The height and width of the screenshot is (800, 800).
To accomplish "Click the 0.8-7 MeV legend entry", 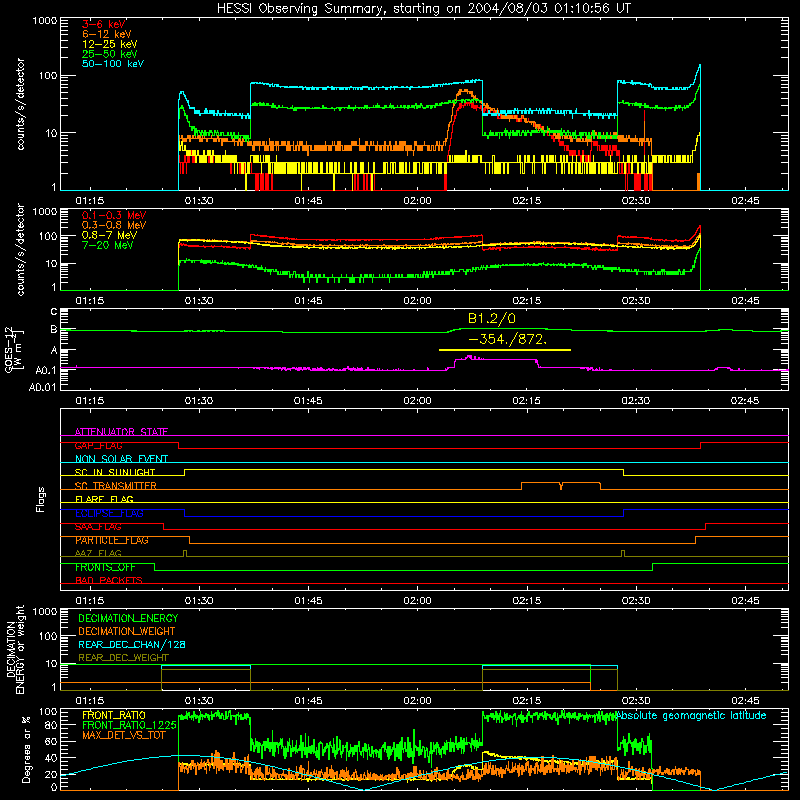I will [110, 235].
